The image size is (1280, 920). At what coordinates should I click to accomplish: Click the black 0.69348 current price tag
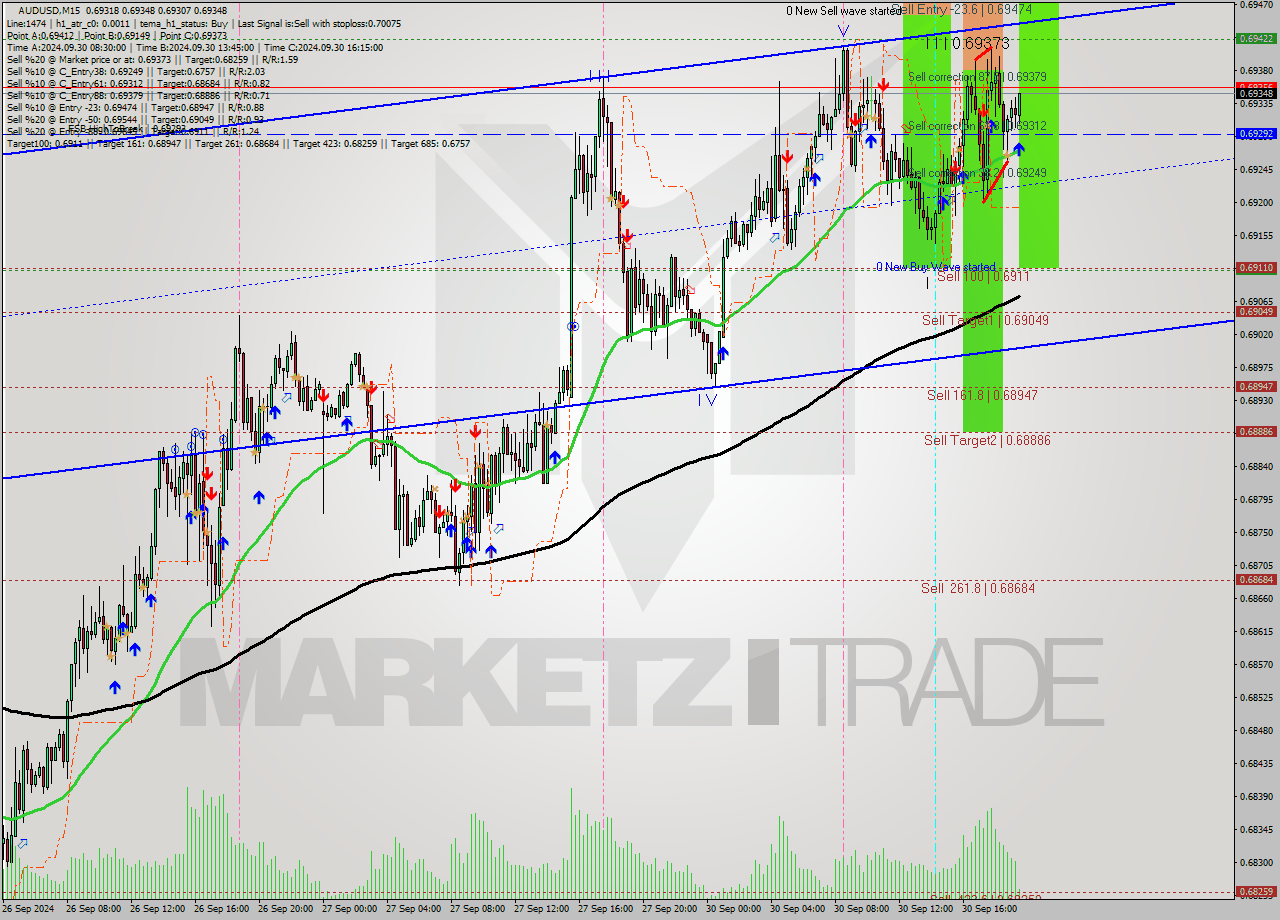(1256, 93)
